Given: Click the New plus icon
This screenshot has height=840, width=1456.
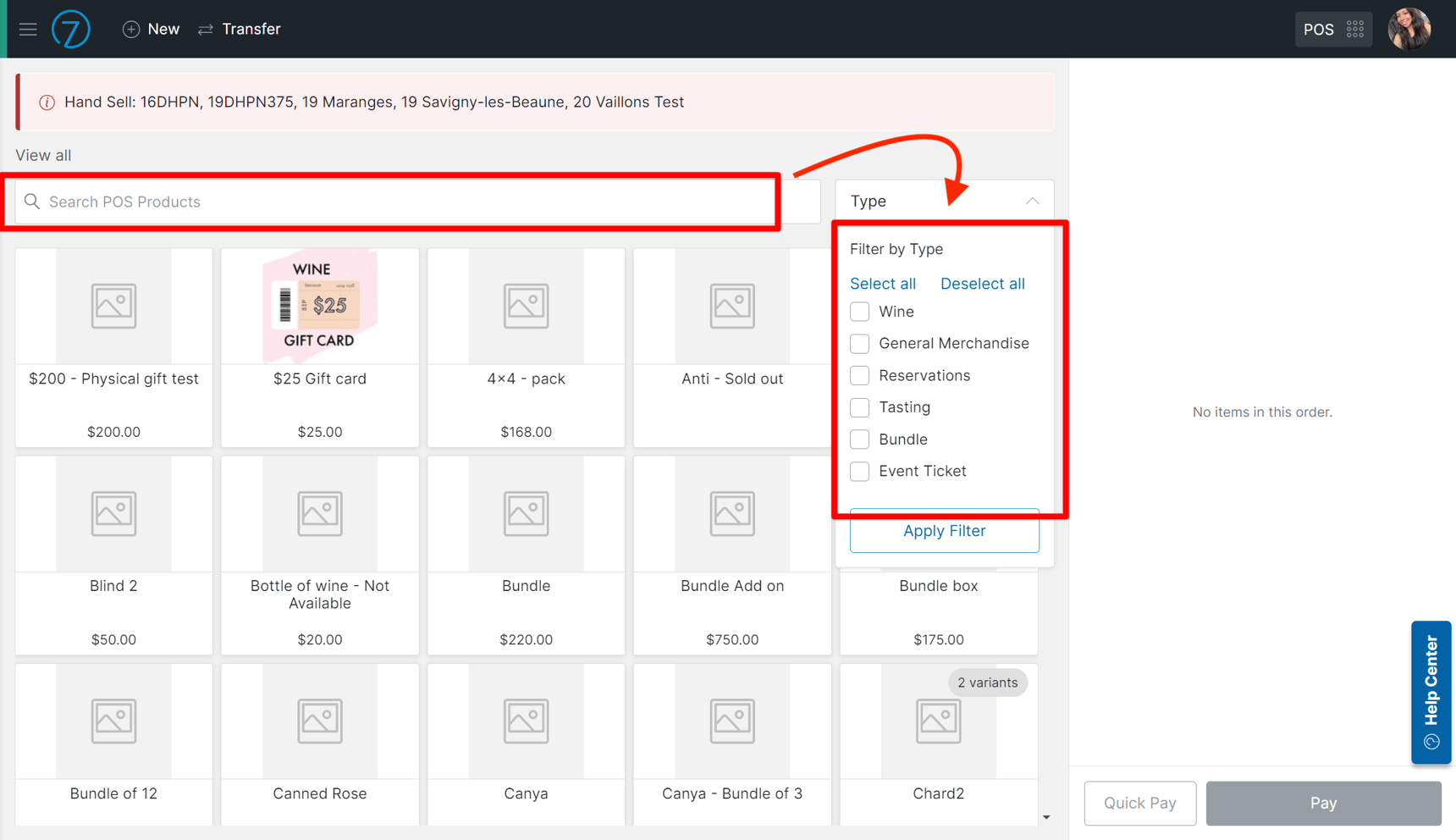Looking at the screenshot, I should coord(131,30).
